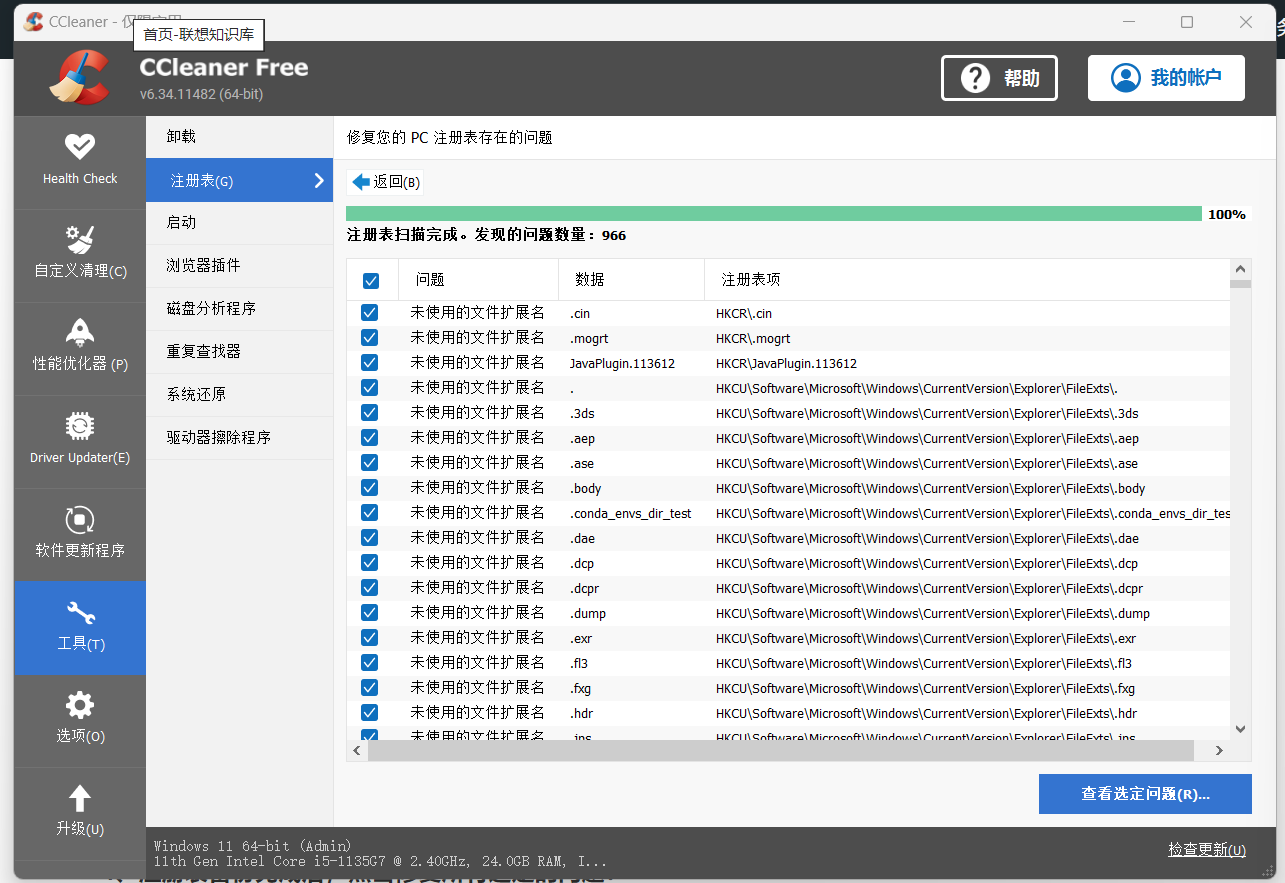
Task: Click horizontal scrollbar left arrow
Action: (357, 750)
